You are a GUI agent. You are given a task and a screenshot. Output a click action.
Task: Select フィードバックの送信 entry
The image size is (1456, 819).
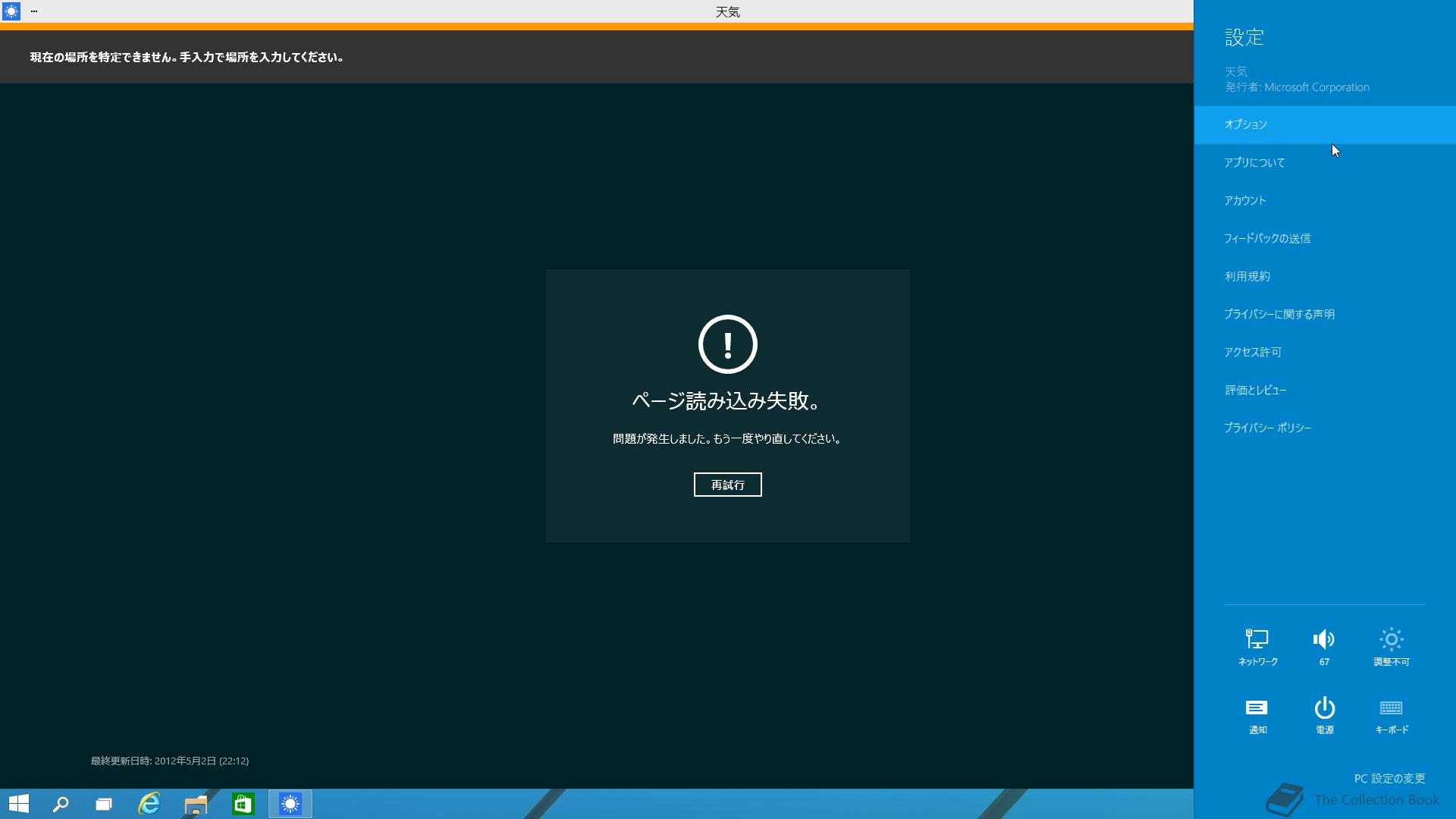click(1325, 238)
